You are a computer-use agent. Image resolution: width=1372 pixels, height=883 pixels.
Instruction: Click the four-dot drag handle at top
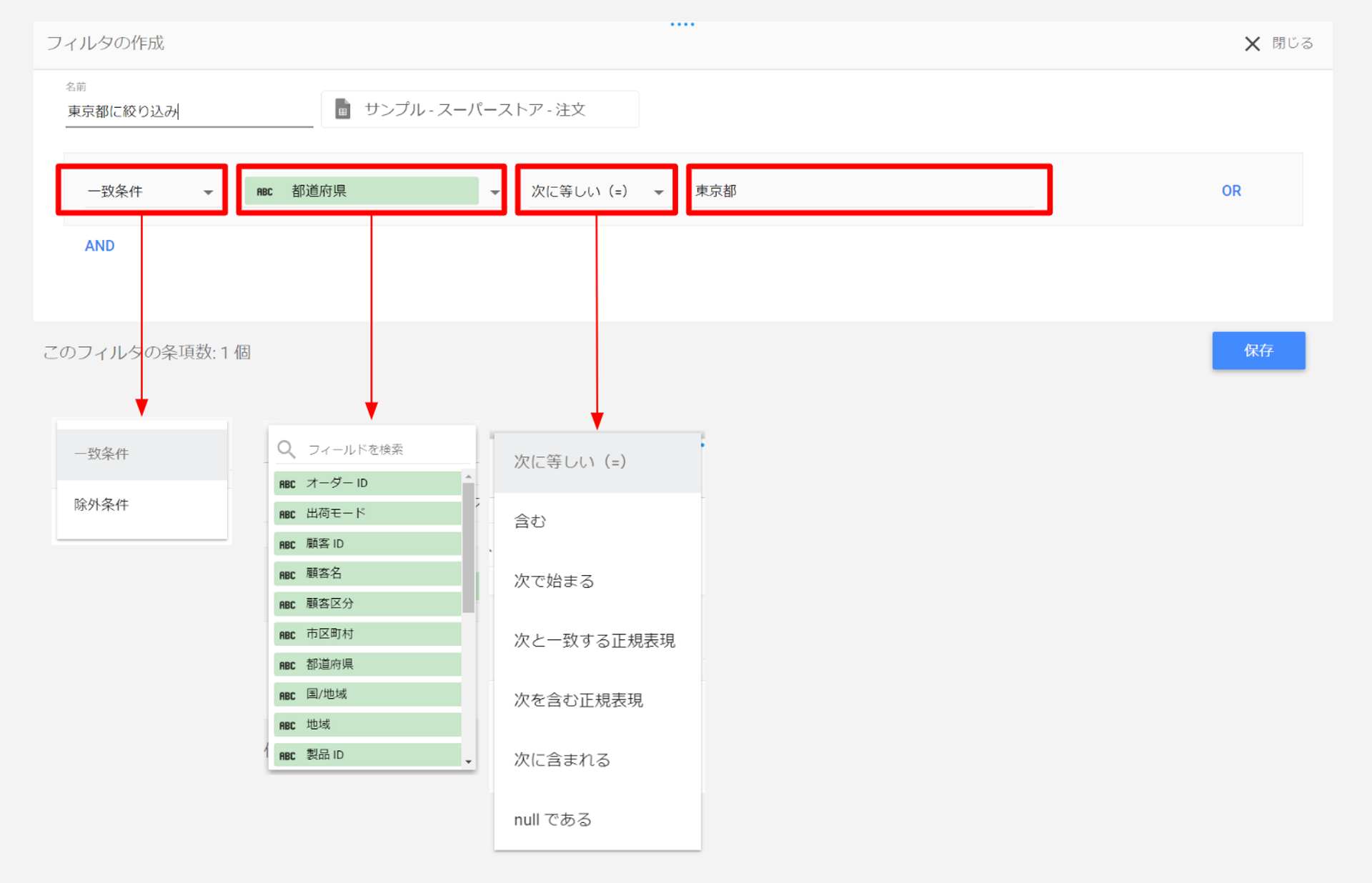(x=682, y=24)
